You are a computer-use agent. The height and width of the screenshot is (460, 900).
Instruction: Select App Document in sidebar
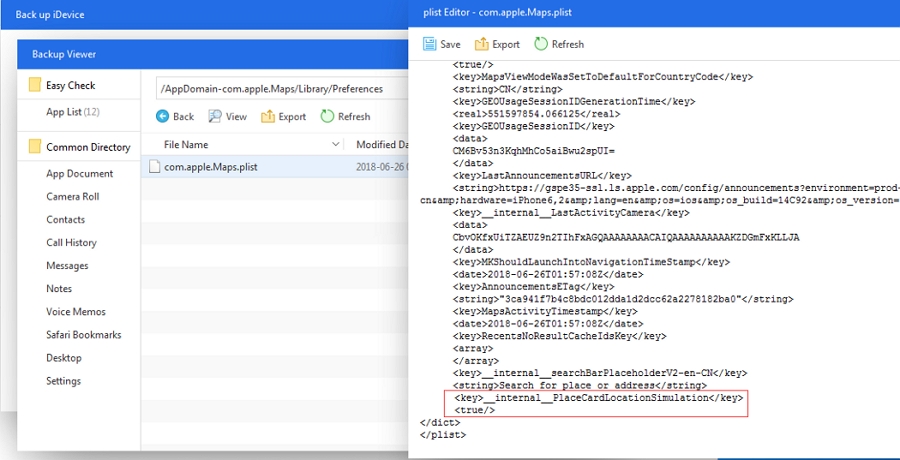79,174
